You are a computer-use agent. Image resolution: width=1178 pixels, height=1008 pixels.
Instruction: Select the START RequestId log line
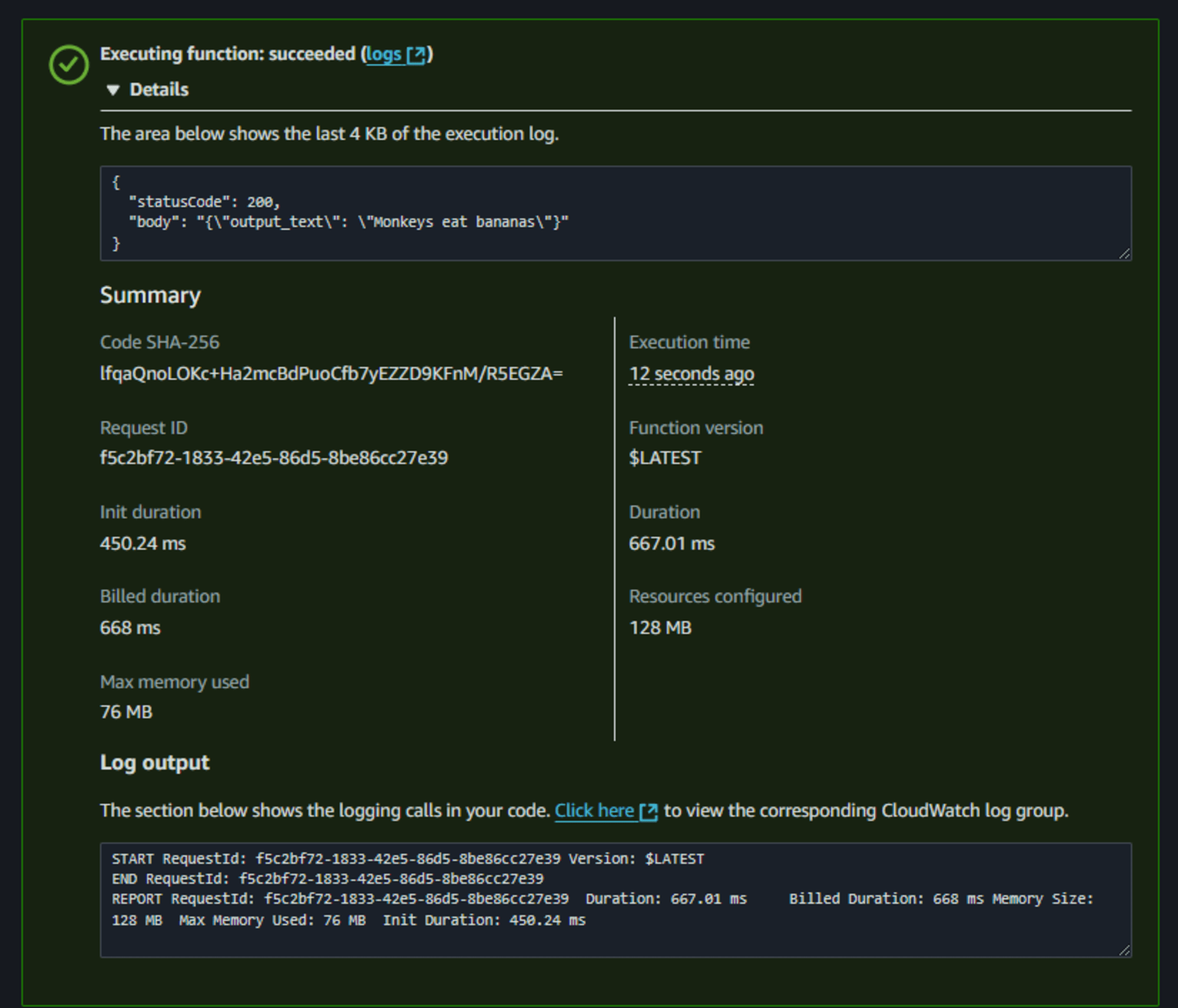tap(408, 859)
